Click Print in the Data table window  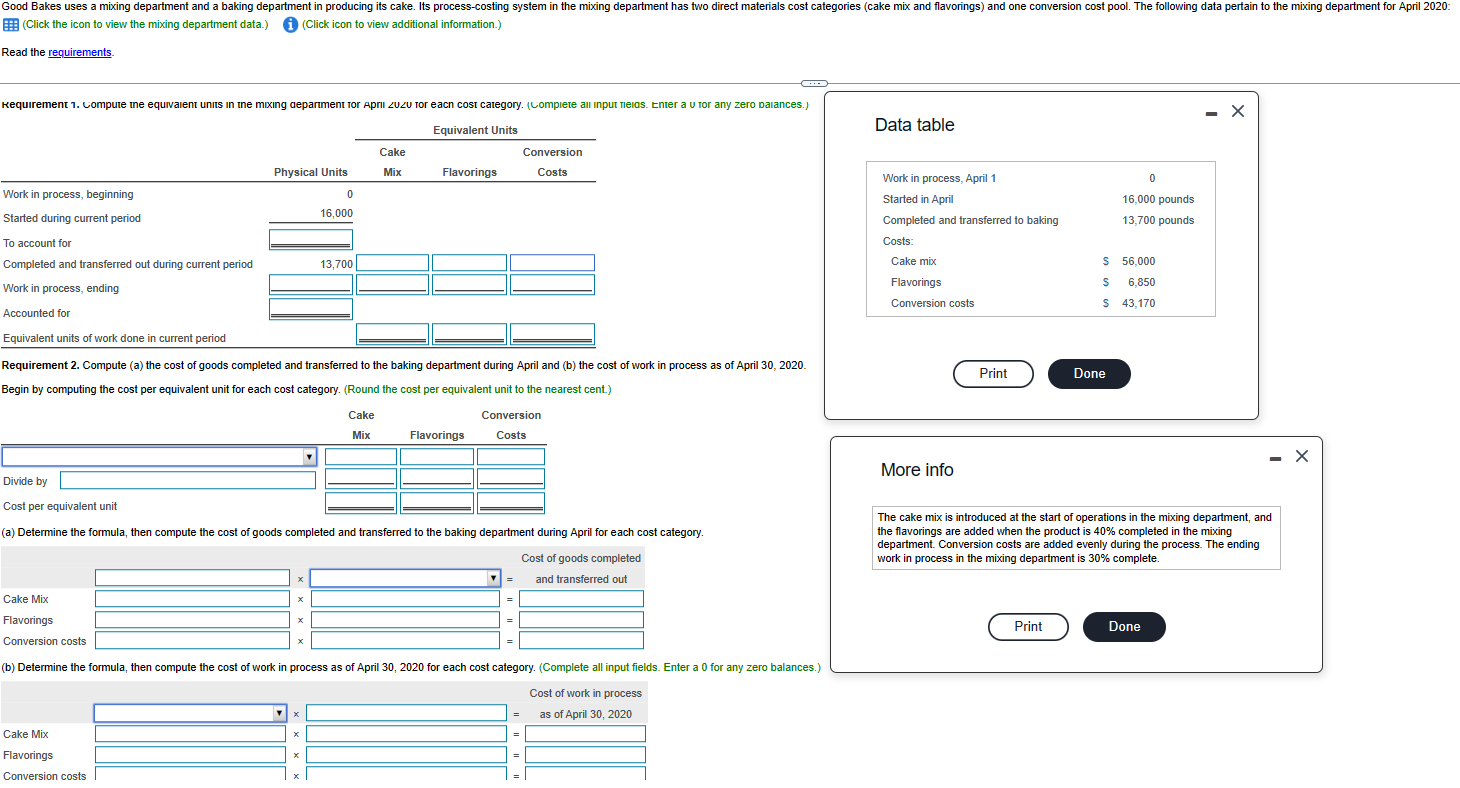[x=993, y=374]
